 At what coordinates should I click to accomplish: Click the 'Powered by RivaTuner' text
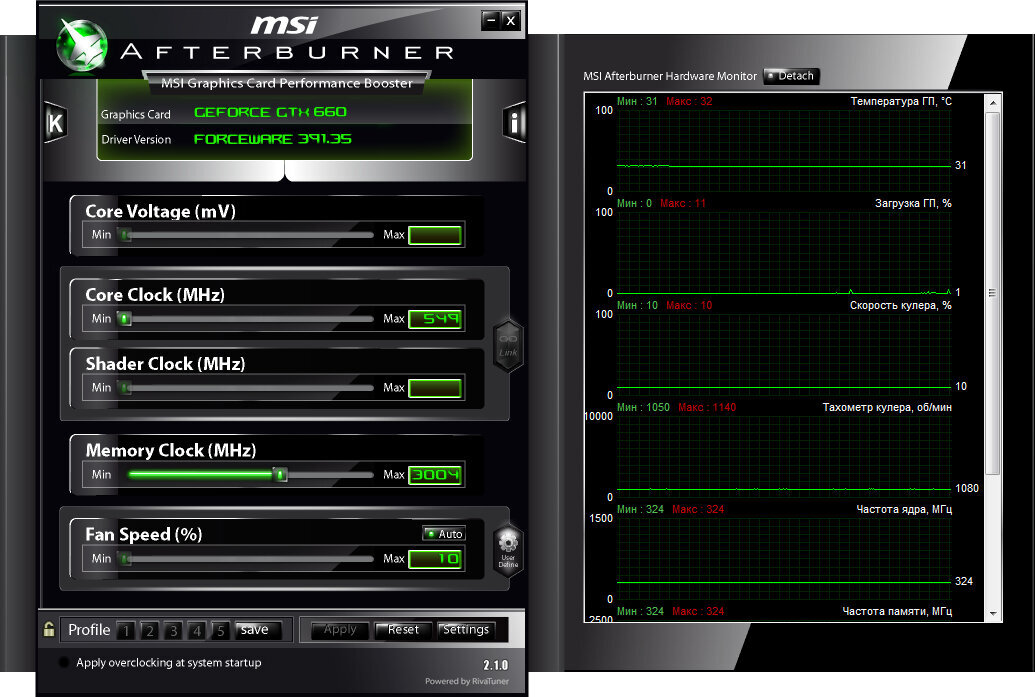pos(467,681)
